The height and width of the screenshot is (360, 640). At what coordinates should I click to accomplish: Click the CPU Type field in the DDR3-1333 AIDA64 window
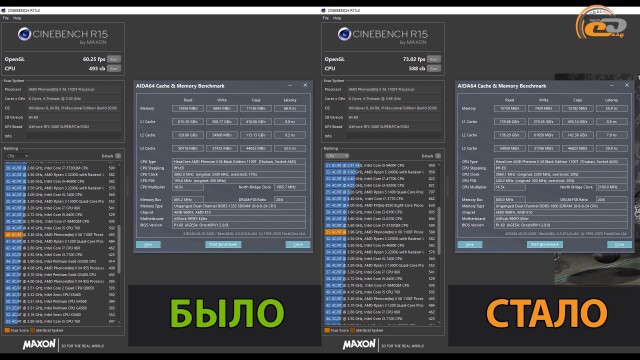click(x=239, y=162)
